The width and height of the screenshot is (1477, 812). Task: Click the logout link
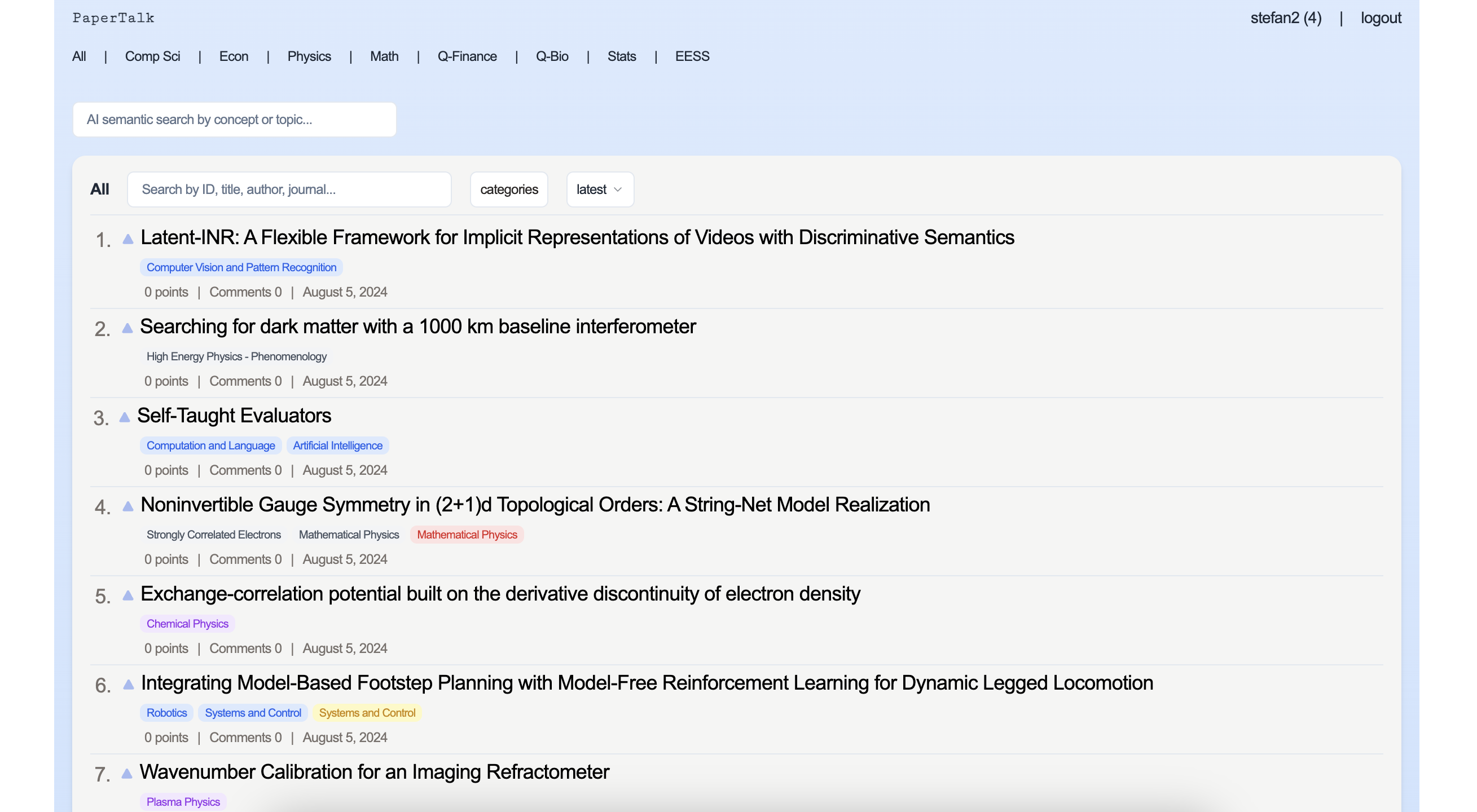(x=1380, y=18)
